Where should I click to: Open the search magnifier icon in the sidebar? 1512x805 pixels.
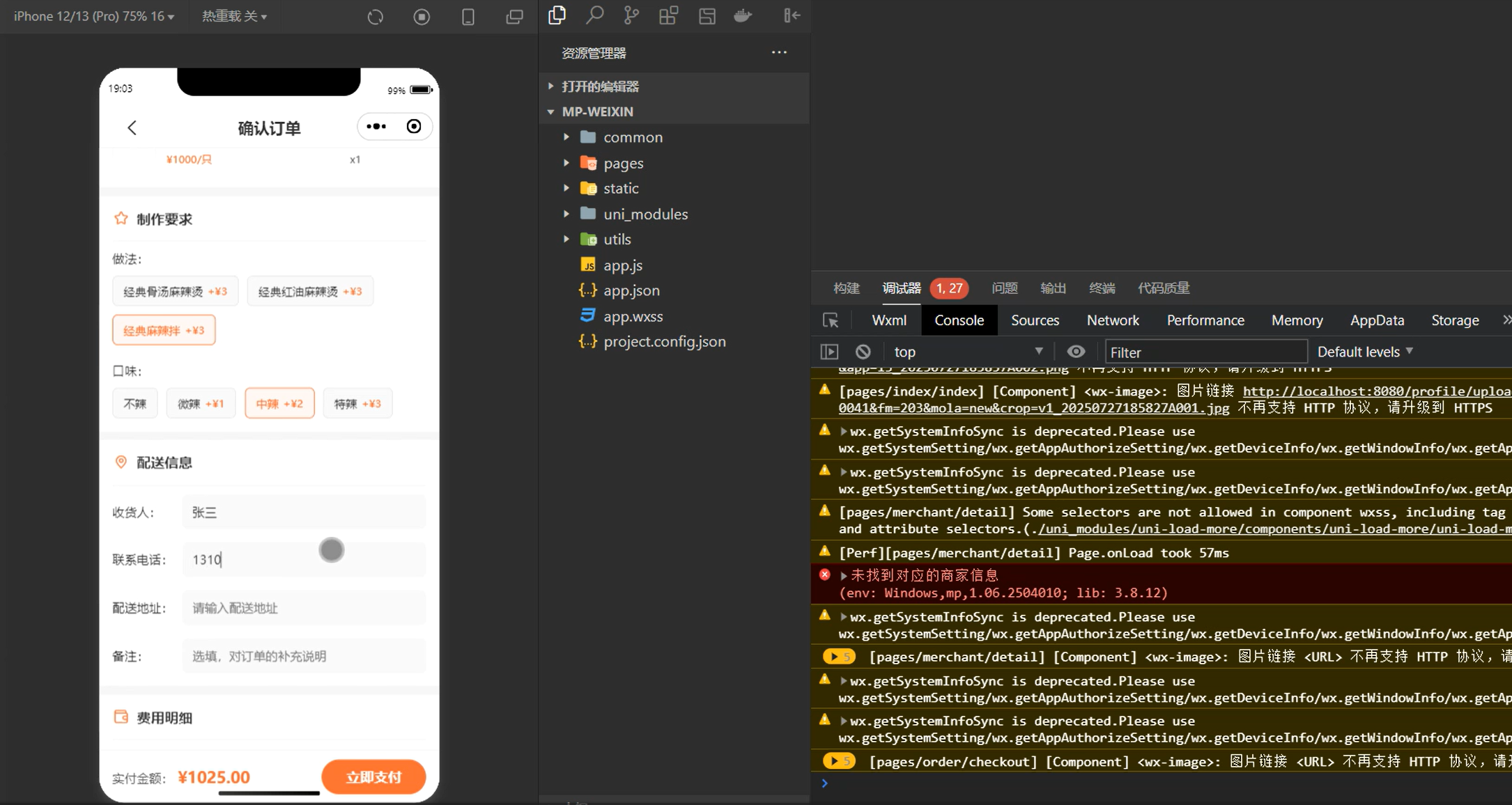tap(594, 15)
